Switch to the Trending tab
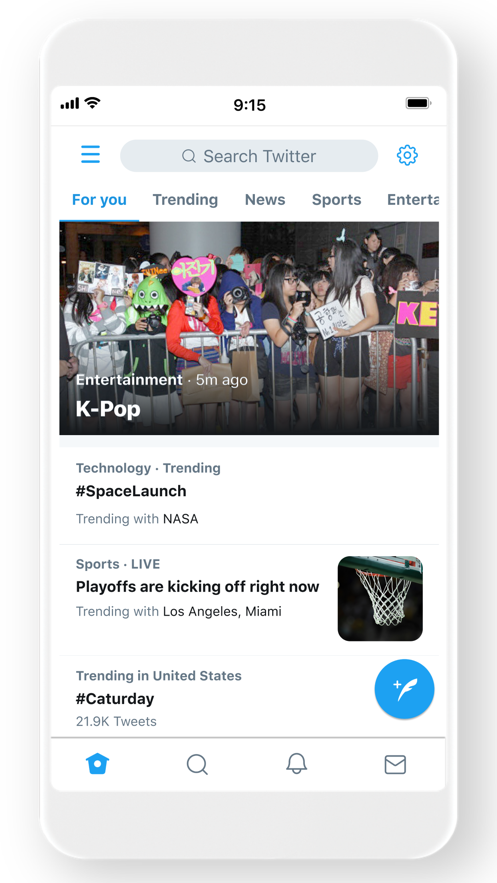Image resolution: width=497 pixels, height=883 pixels. coord(185,200)
